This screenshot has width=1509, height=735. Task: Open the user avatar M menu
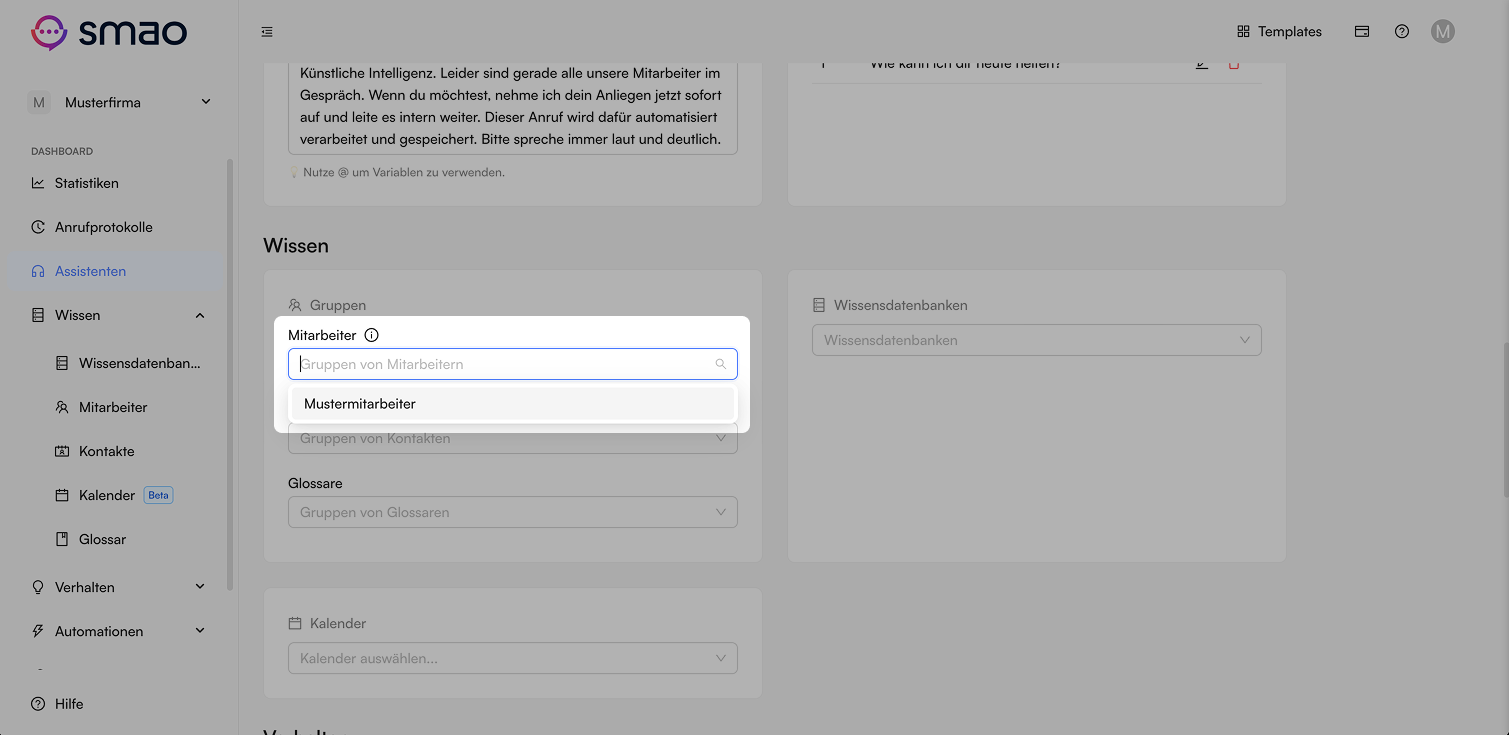(x=1442, y=32)
